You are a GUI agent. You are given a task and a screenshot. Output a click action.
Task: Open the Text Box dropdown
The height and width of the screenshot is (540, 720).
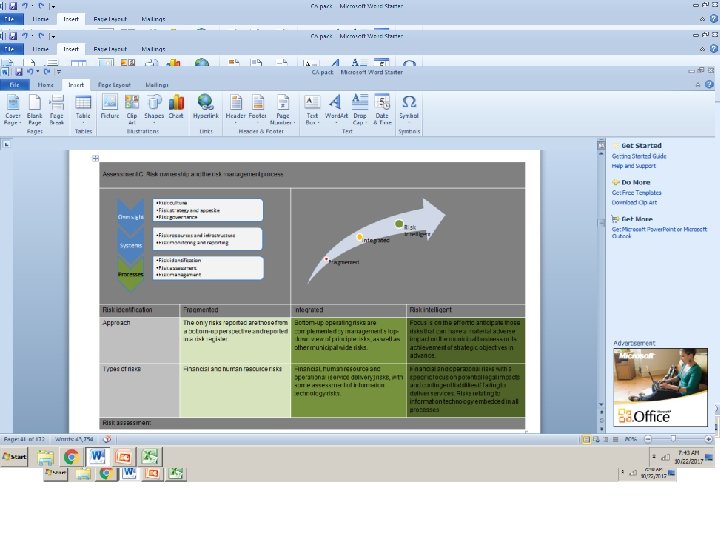(x=312, y=109)
